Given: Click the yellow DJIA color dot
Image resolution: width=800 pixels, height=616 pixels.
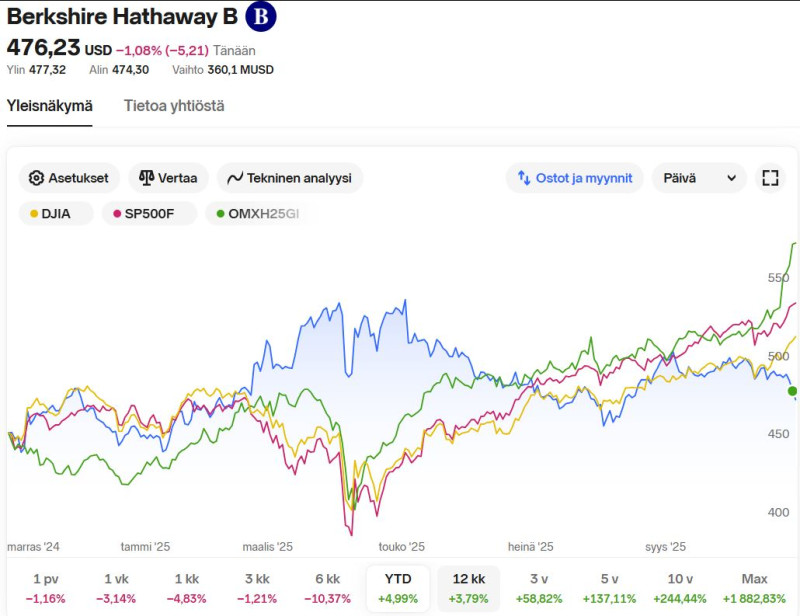Looking at the screenshot, I should coord(35,213).
